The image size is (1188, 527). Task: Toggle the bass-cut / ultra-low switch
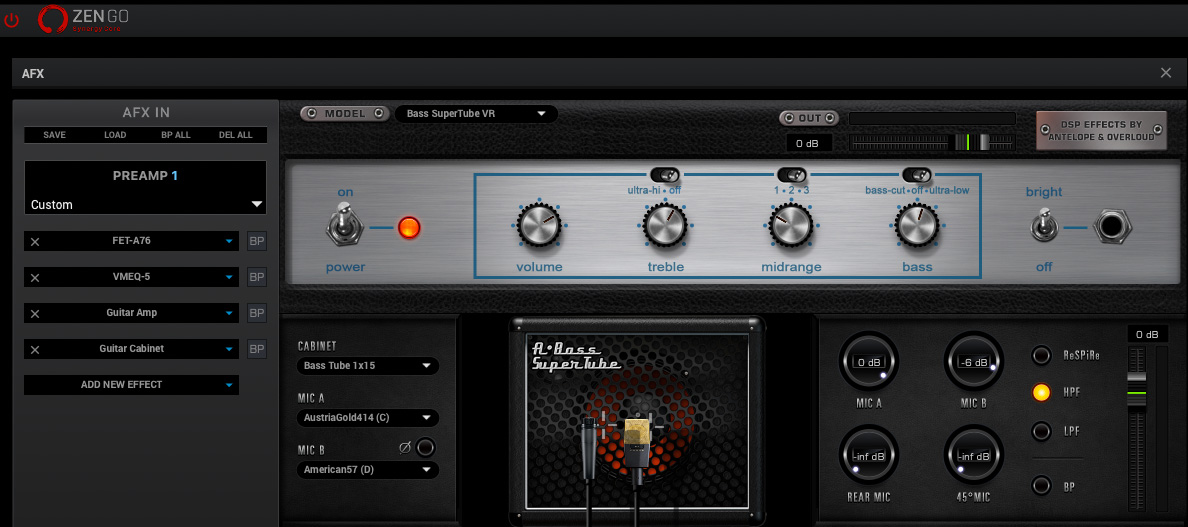(917, 174)
